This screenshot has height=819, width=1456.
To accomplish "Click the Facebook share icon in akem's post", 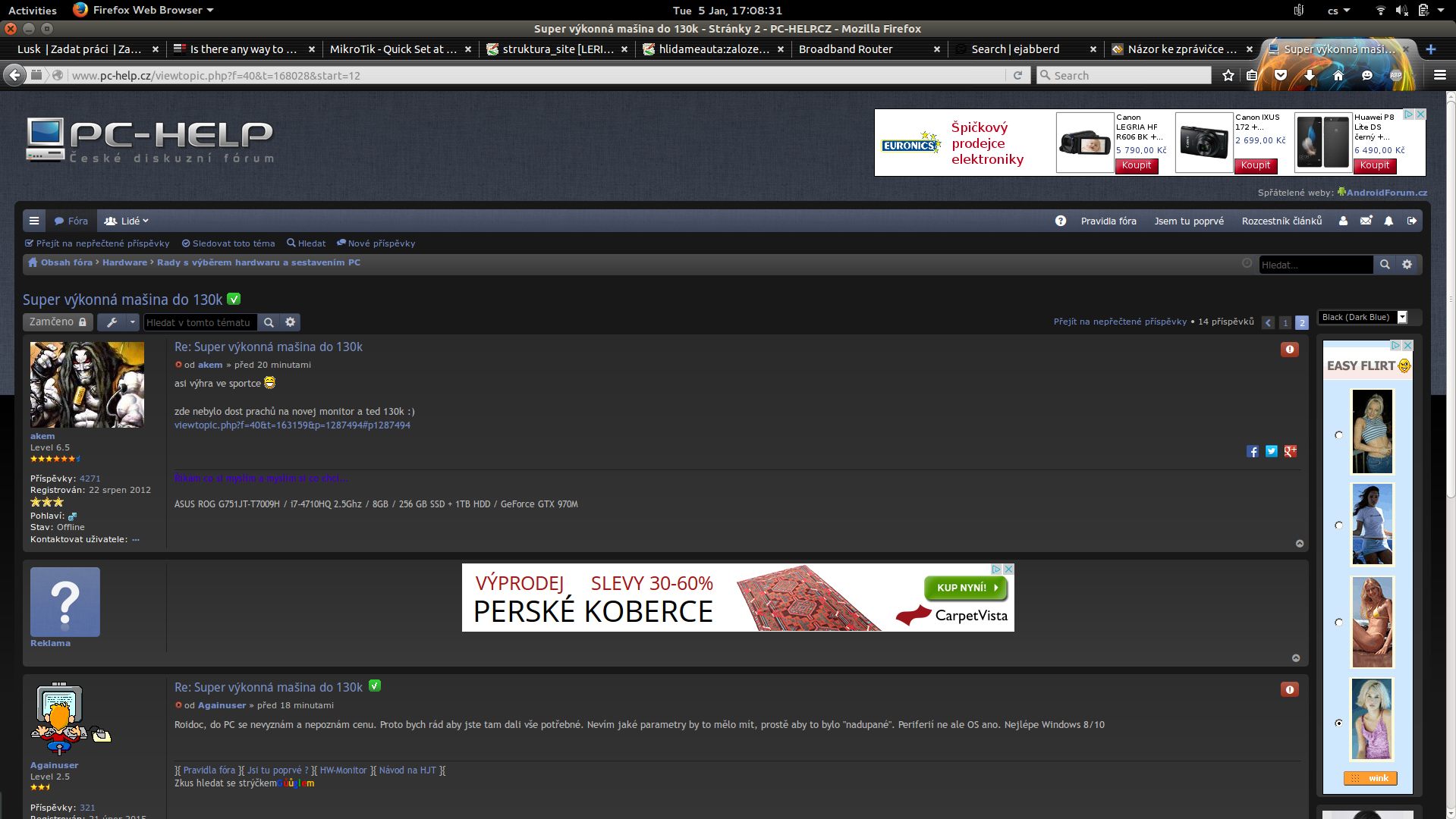I will 1253,451.
